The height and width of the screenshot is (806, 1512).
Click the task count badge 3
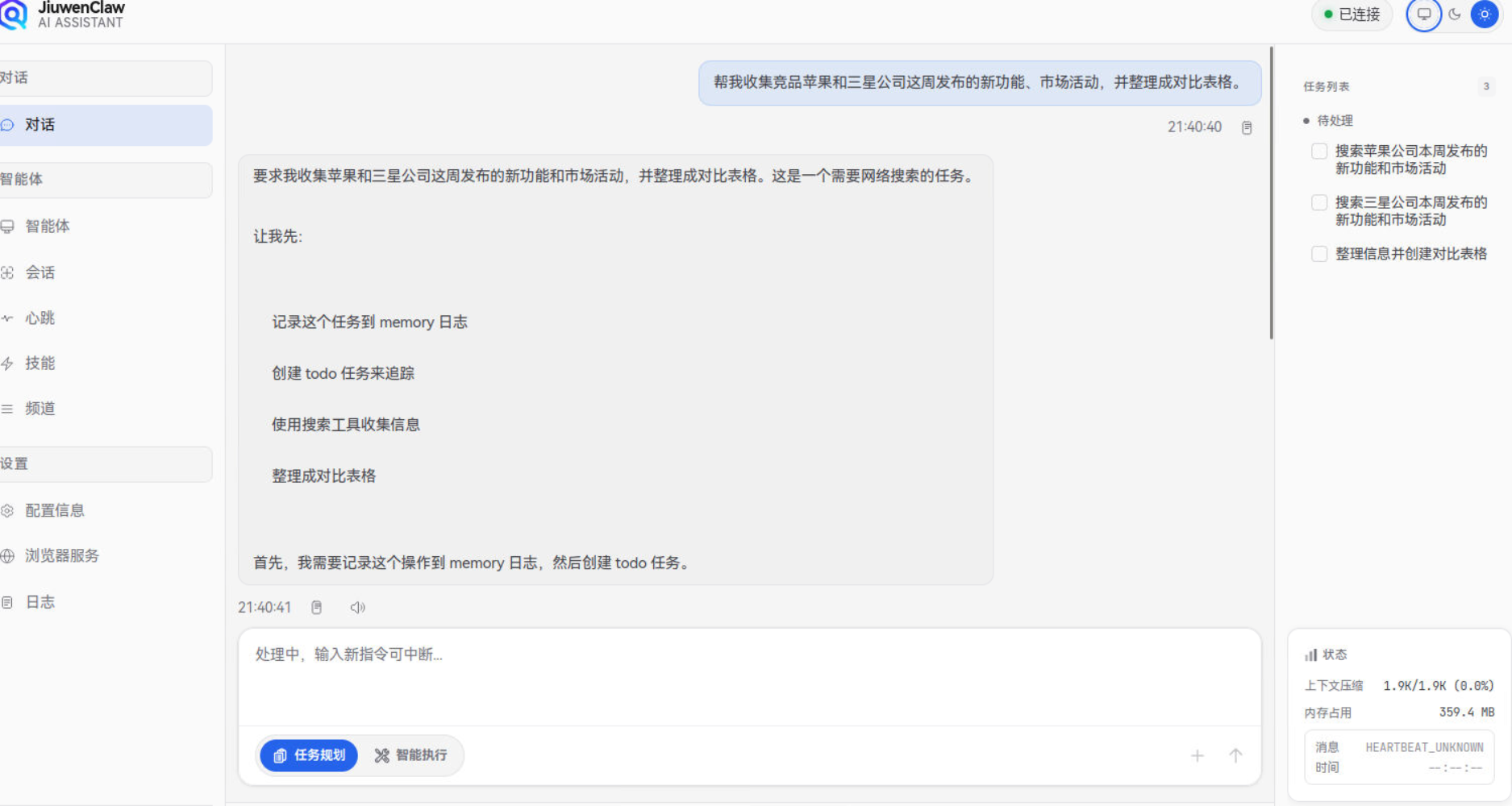tap(1486, 86)
